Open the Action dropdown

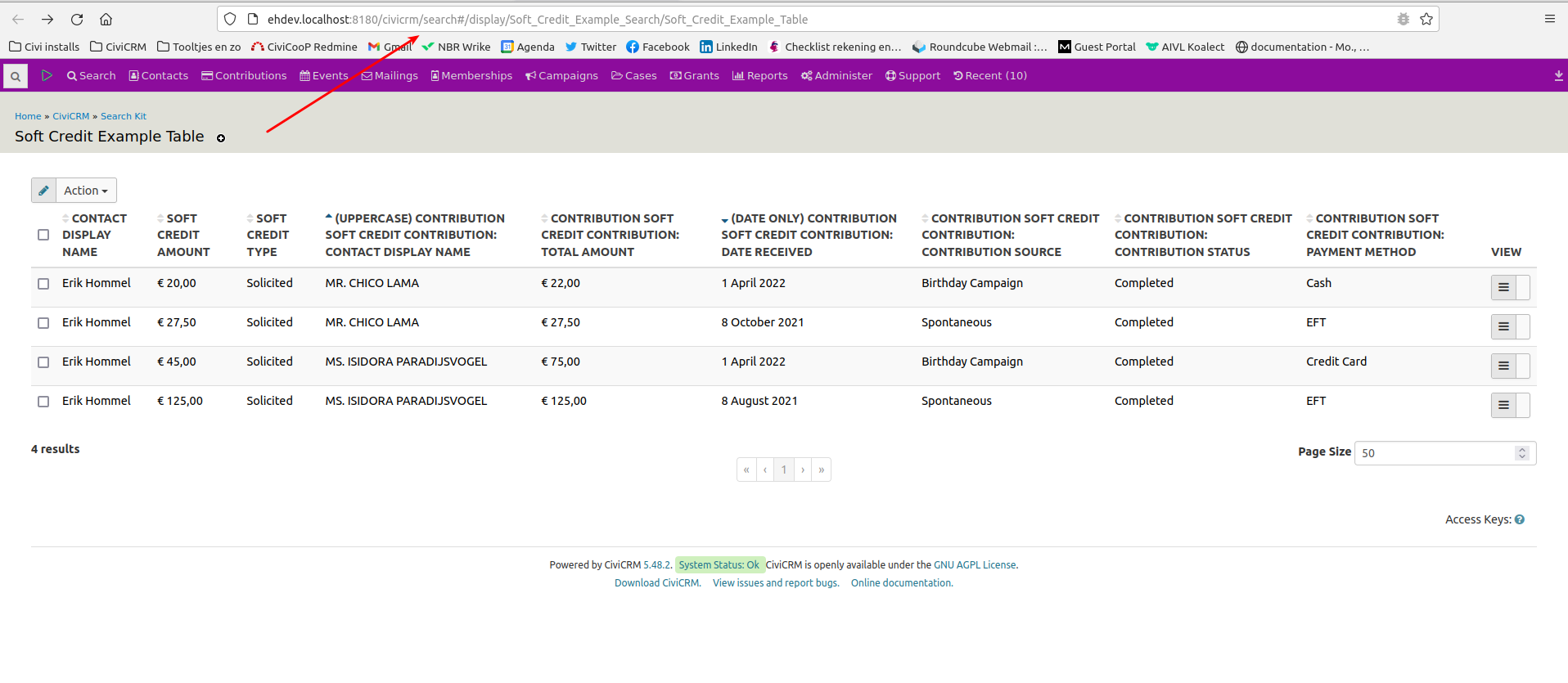[86, 191]
